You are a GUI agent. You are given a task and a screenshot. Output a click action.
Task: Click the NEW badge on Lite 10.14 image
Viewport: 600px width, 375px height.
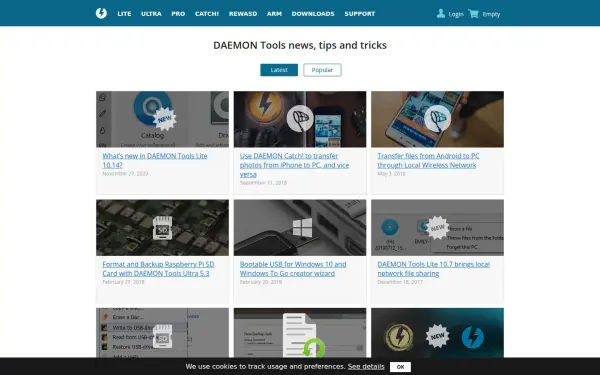[165, 119]
